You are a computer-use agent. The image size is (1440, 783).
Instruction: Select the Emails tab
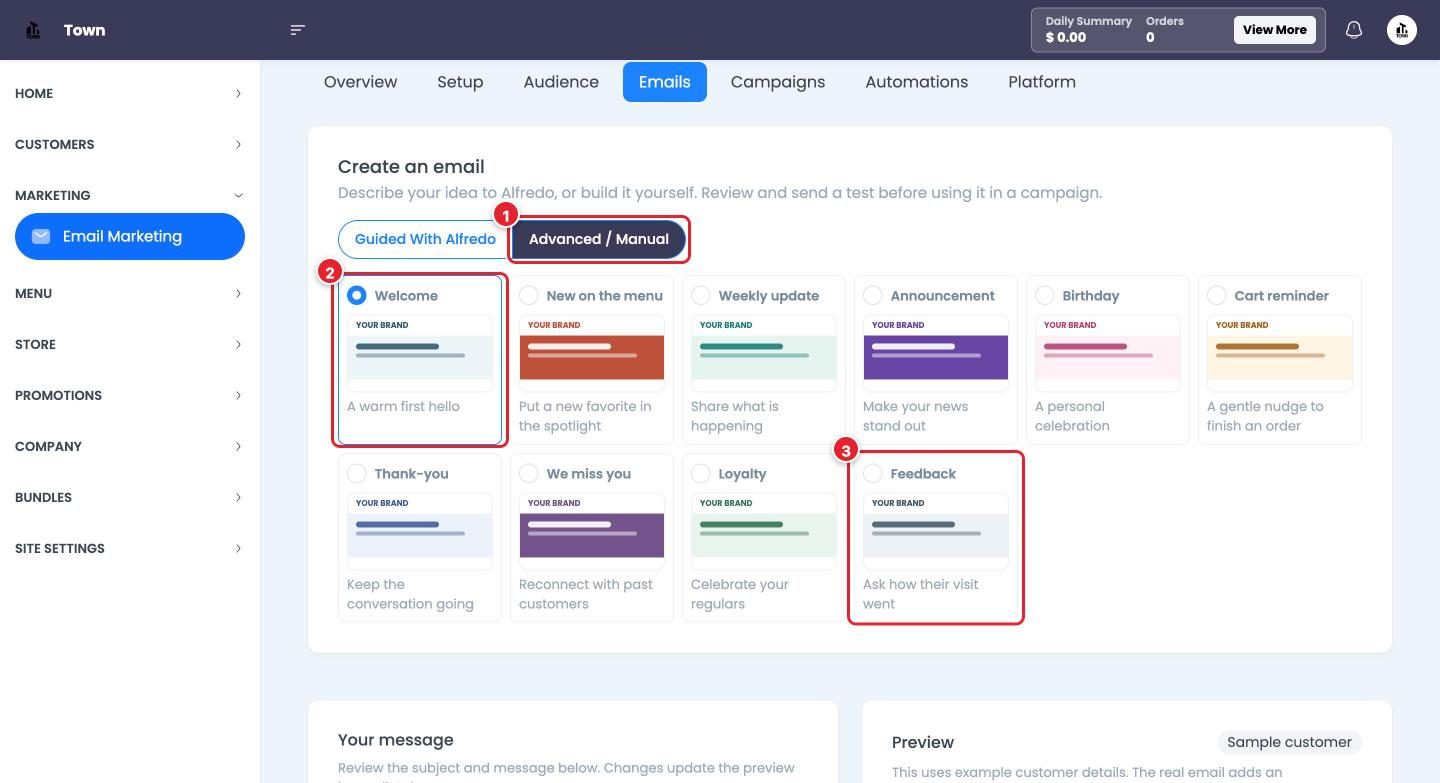tap(665, 82)
